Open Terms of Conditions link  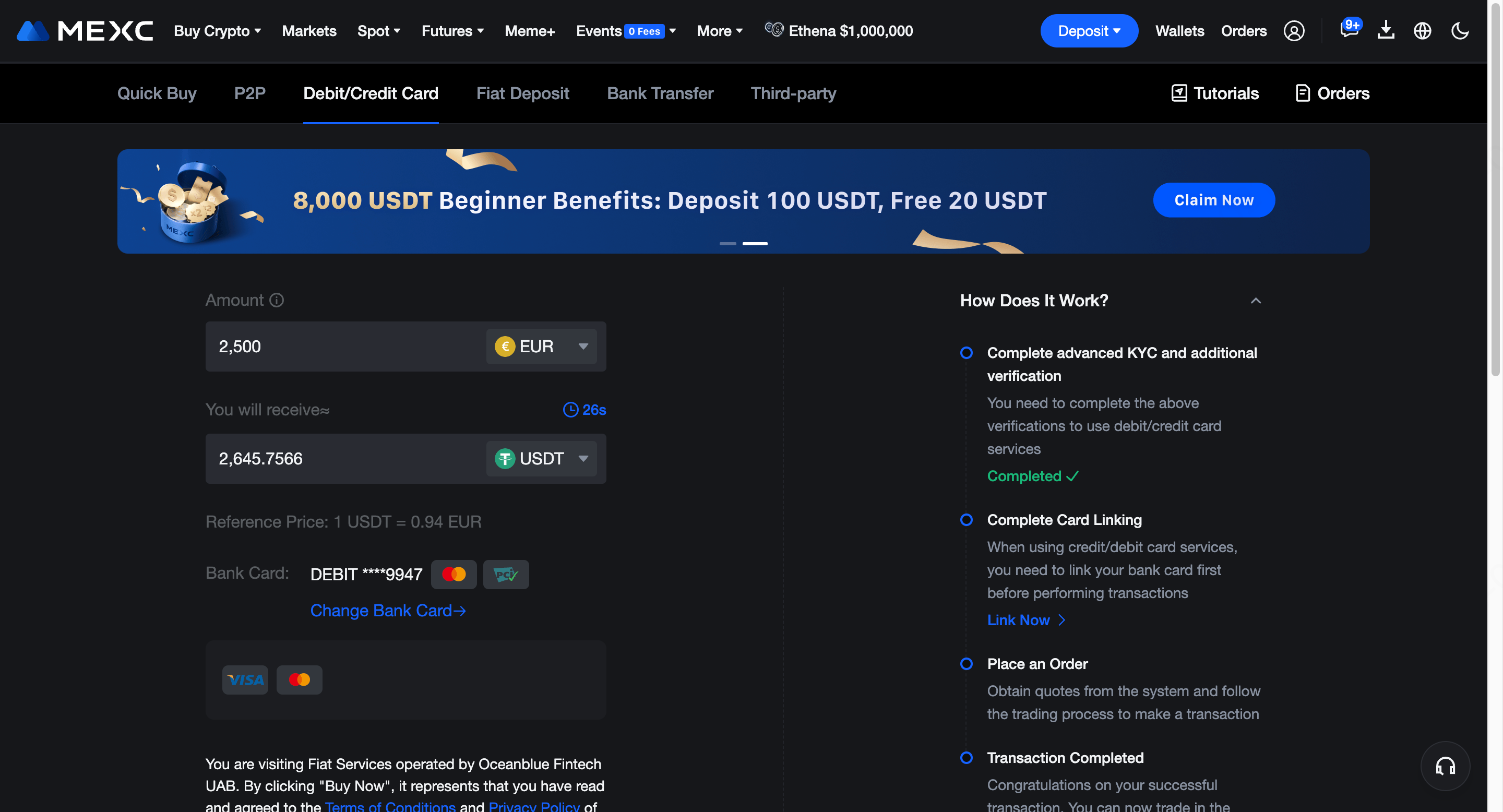[x=390, y=806]
